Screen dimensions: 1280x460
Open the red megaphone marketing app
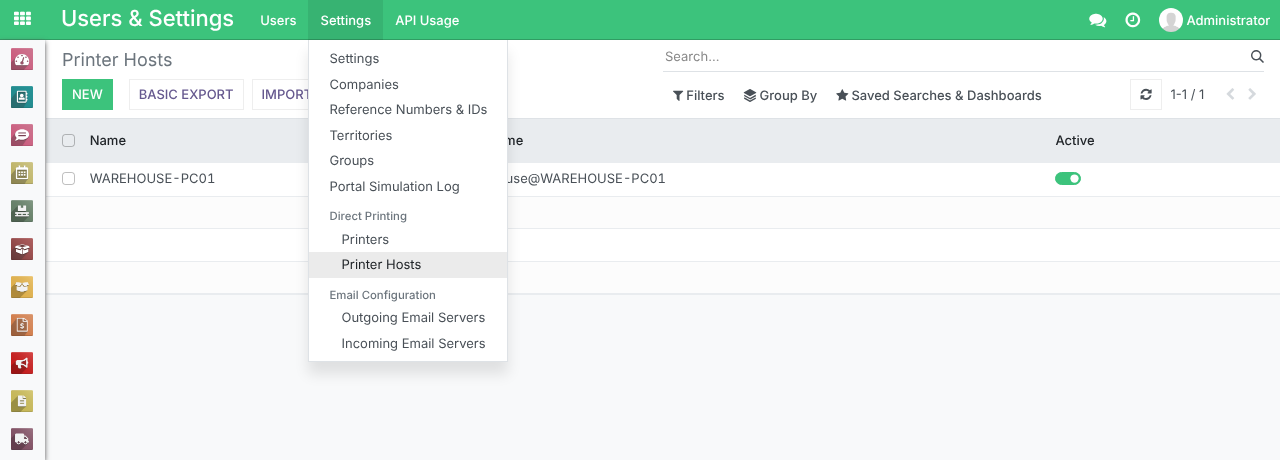coord(22,363)
